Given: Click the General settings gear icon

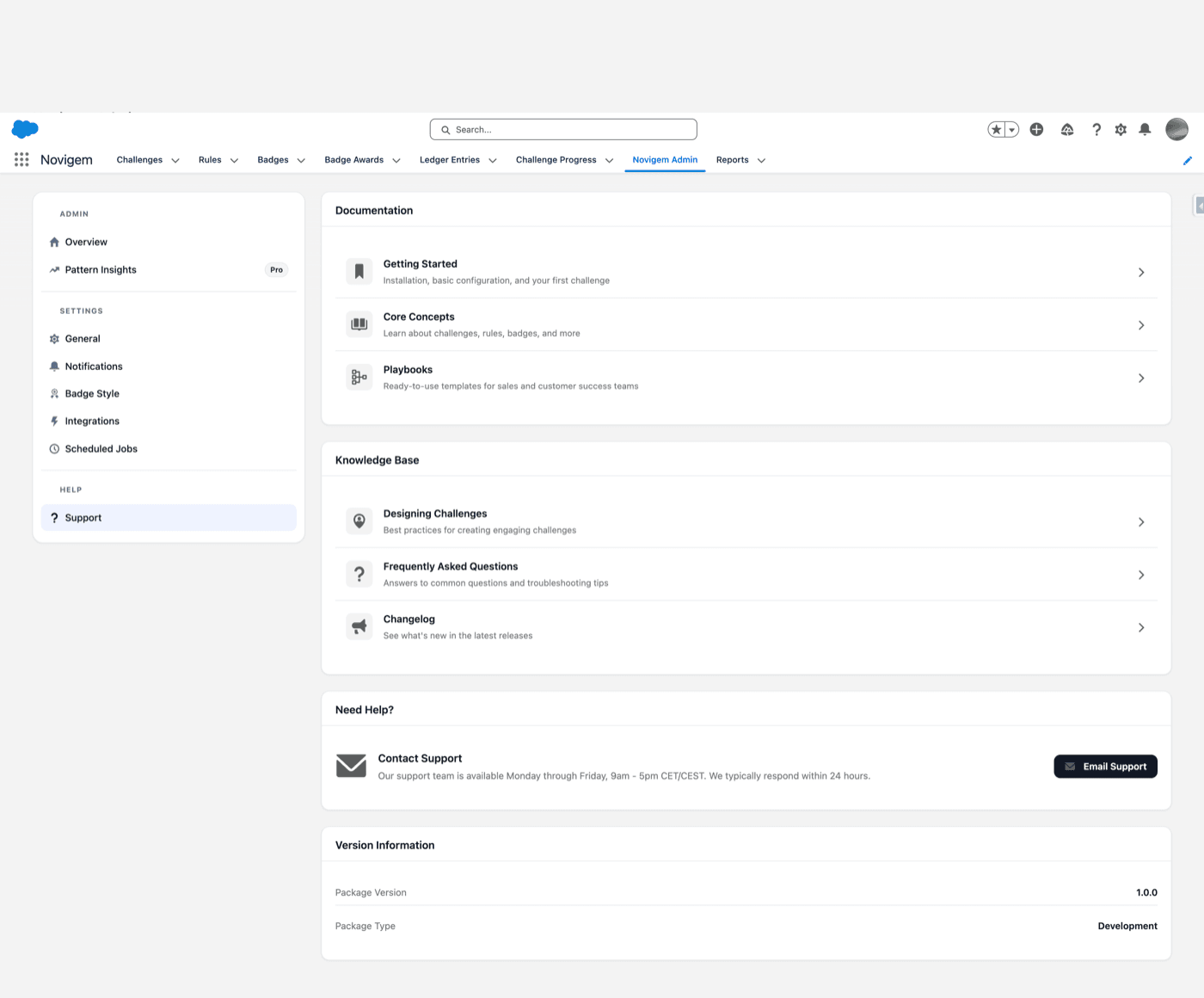Looking at the screenshot, I should pos(54,339).
